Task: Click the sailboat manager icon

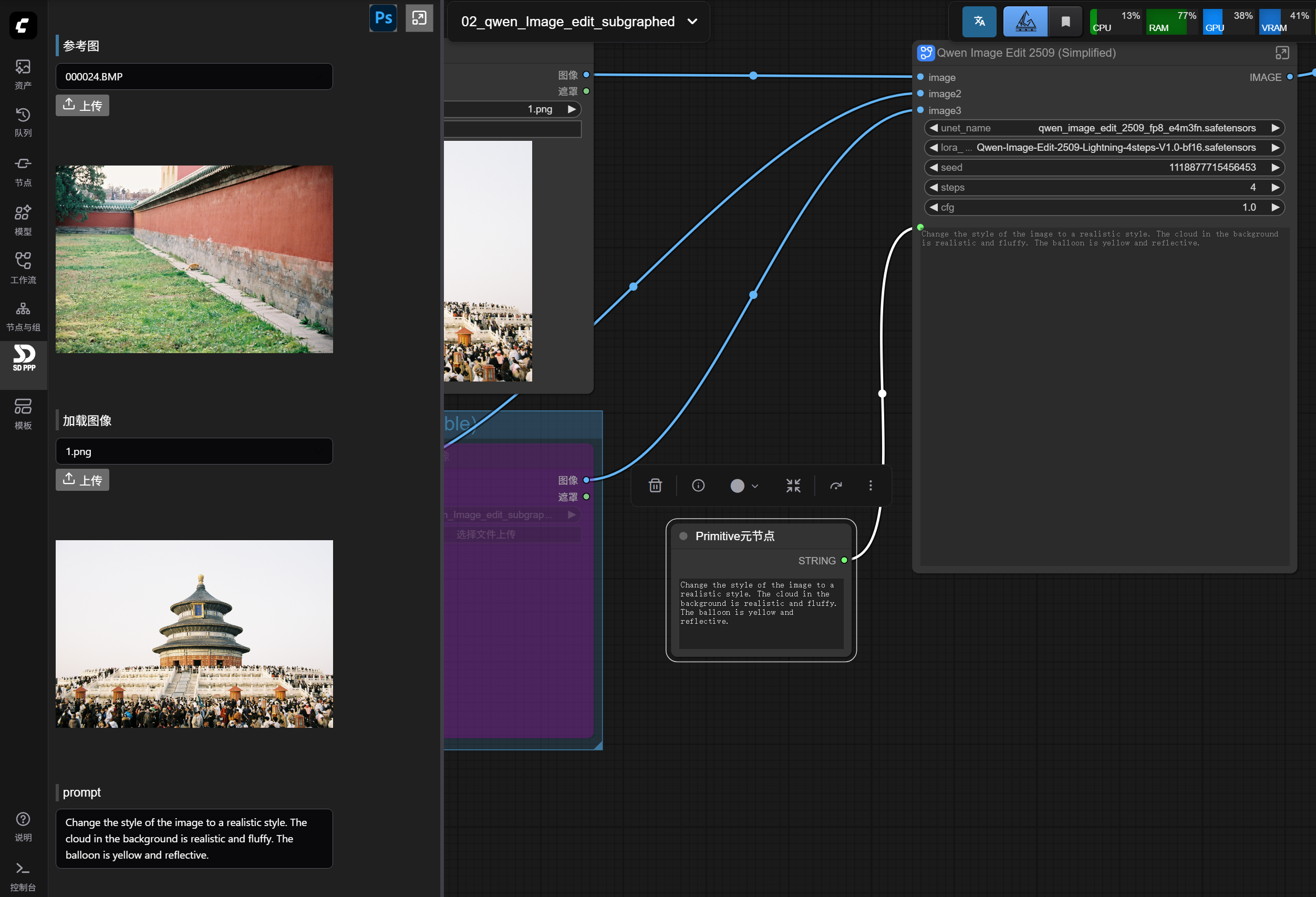Action: tap(1025, 22)
